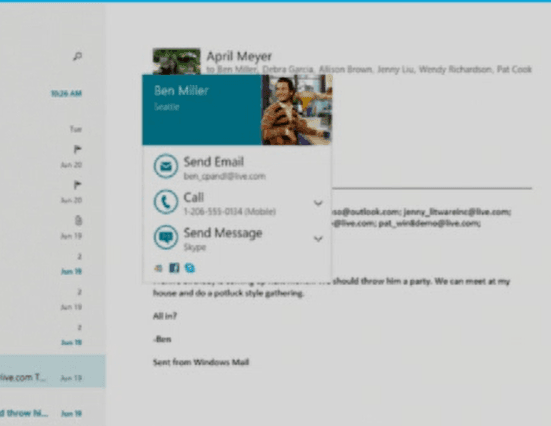This screenshot has width=551, height=426.
Task: Select the highlighted live.com message from Jun 19
Action: (53, 371)
